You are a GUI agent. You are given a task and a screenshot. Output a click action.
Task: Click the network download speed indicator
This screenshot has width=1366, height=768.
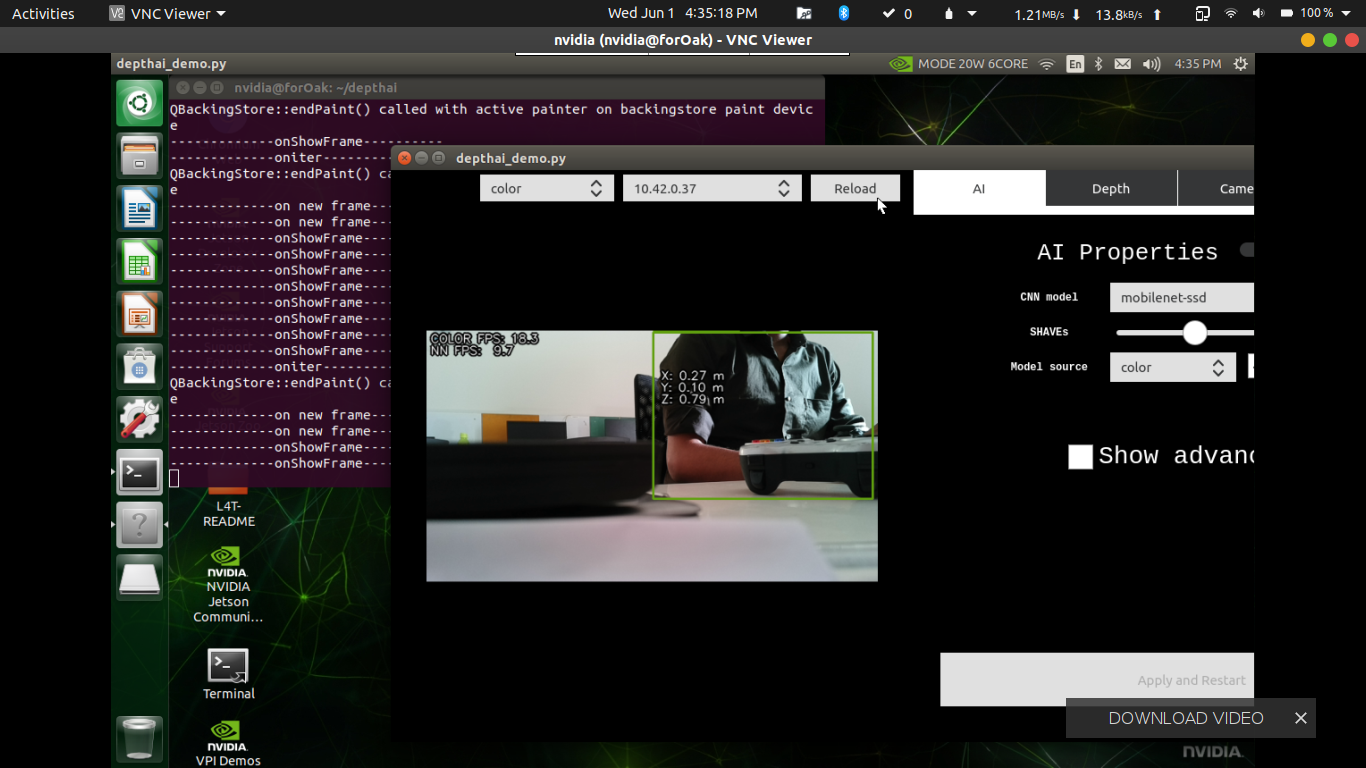(x=1047, y=14)
